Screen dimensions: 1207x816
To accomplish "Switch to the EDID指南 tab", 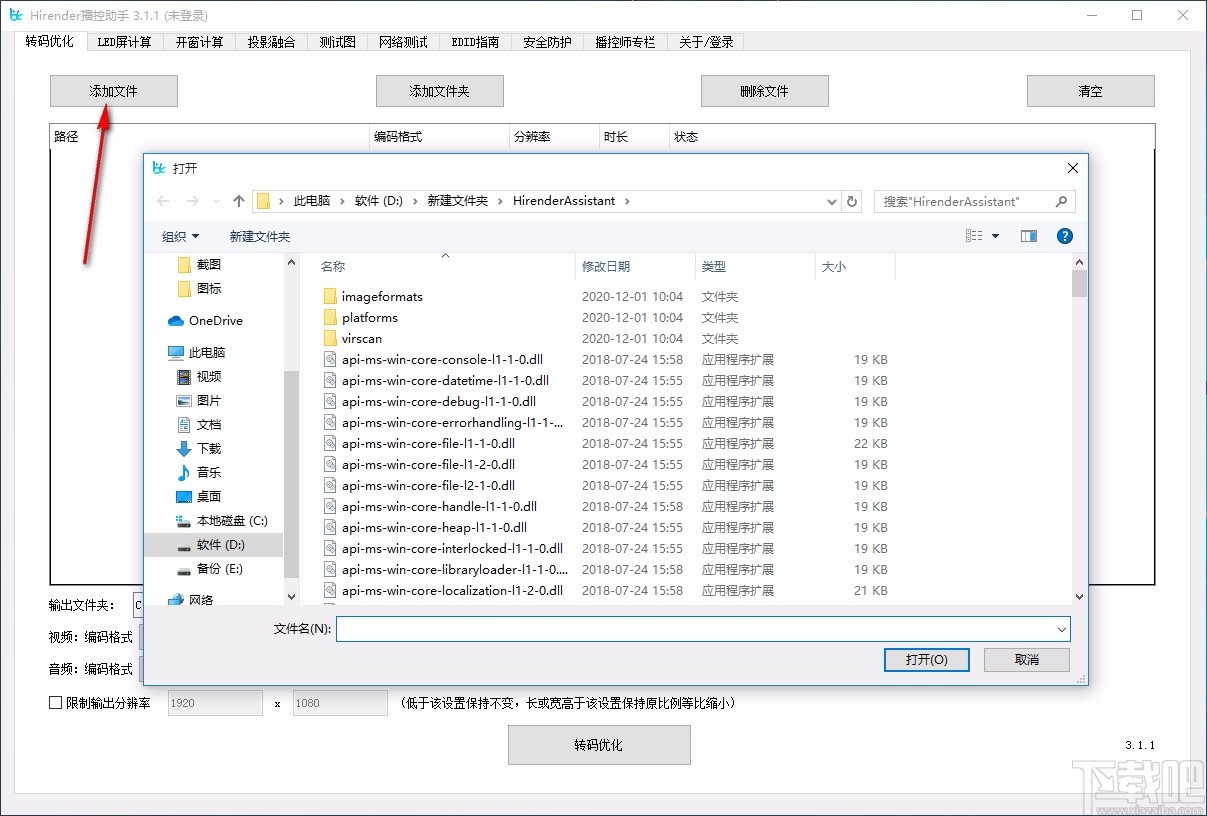I will tap(474, 41).
